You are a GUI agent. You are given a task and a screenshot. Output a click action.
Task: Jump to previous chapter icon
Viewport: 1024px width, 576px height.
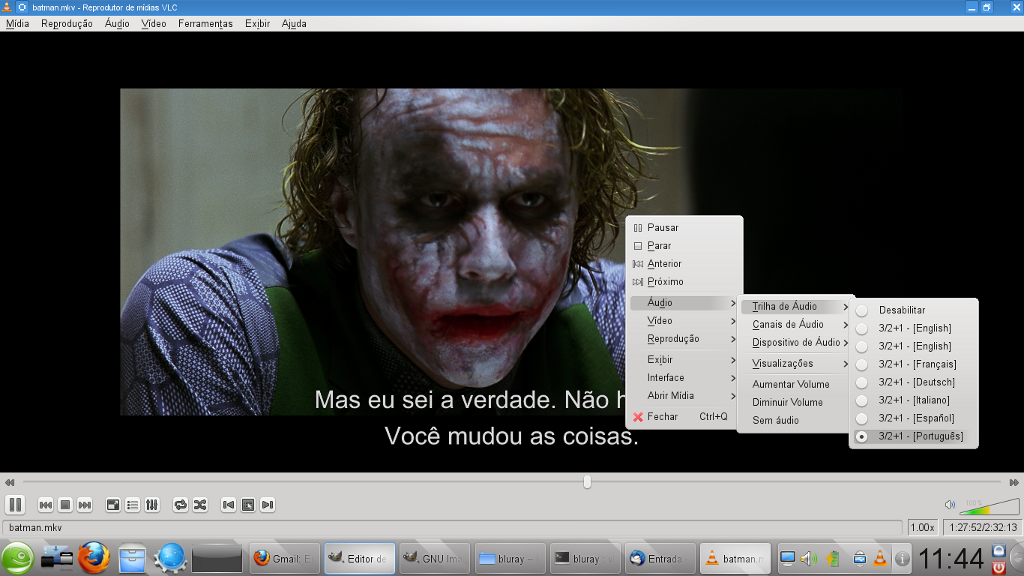tap(229, 505)
